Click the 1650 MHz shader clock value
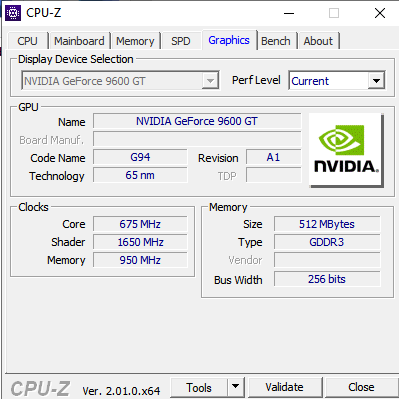The height and width of the screenshot is (399, 399). tap(140, 242)
